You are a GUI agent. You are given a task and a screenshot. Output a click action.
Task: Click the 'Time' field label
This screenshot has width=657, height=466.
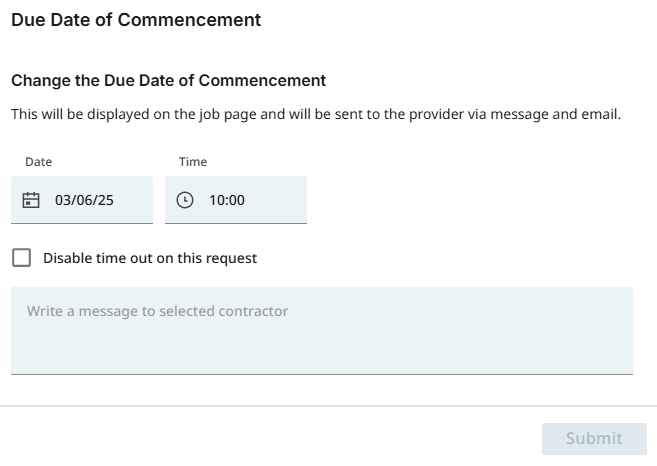click(x=193, y=162)
